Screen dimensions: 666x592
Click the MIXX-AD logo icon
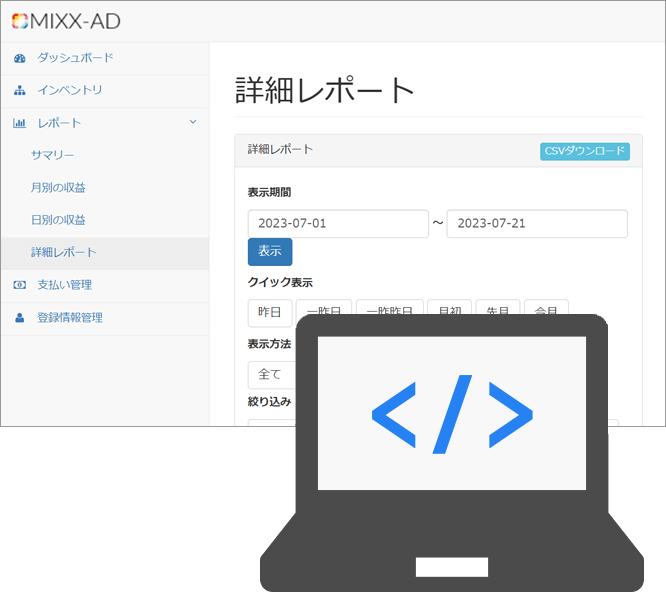click(x=19, y=21)
